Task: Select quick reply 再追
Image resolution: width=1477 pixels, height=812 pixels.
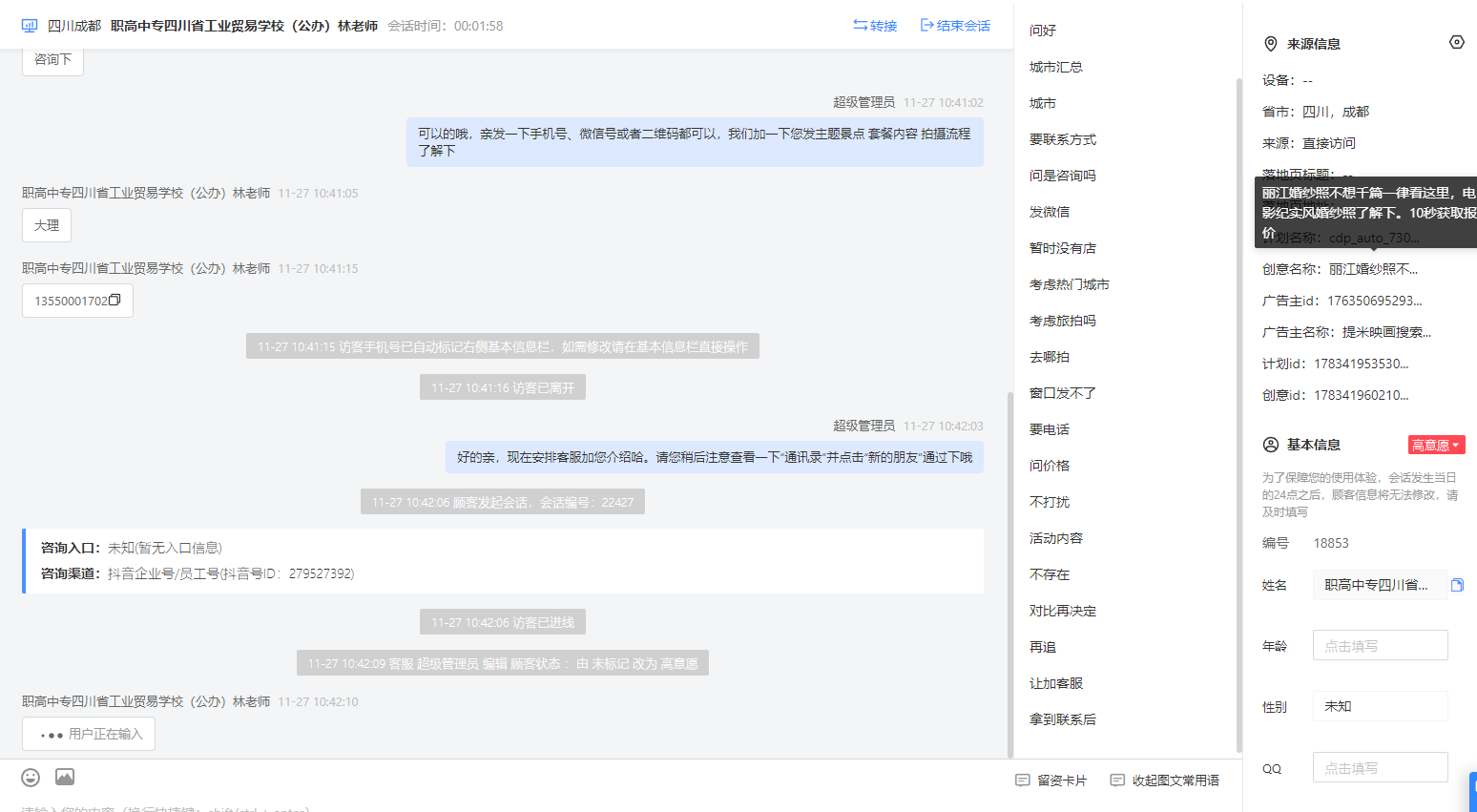Action: pos(1043,647)
